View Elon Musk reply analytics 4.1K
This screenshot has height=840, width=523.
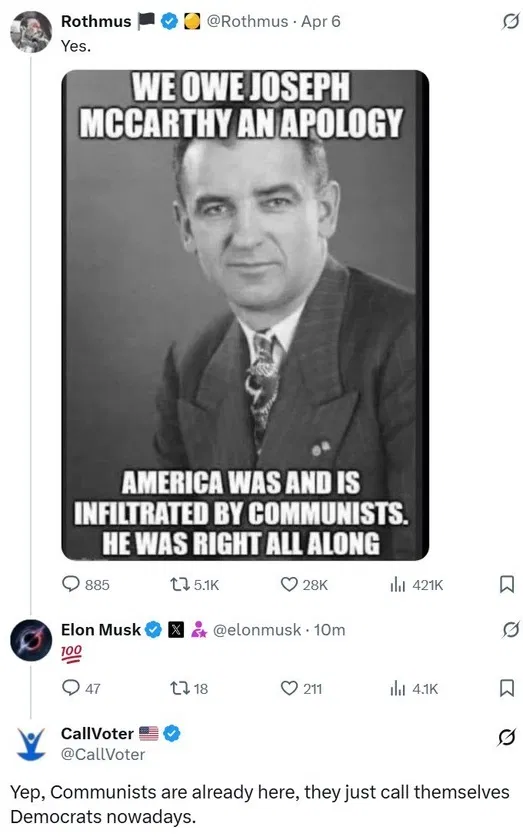click(x=414, y=688)
